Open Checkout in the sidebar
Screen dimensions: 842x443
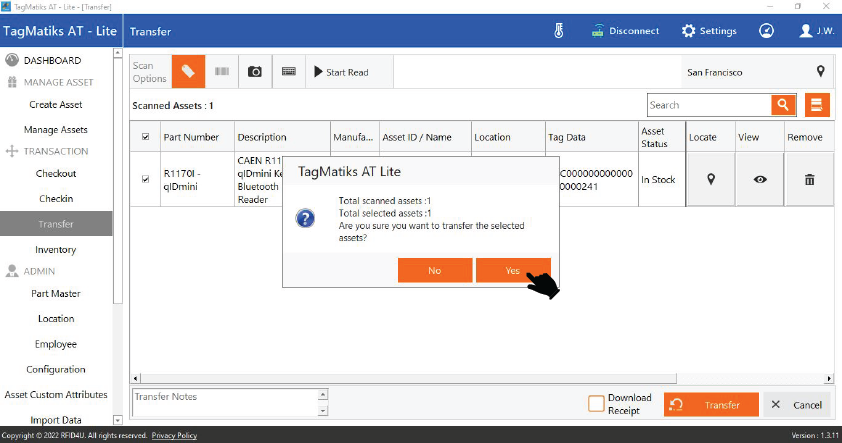[x=56, y=174]
